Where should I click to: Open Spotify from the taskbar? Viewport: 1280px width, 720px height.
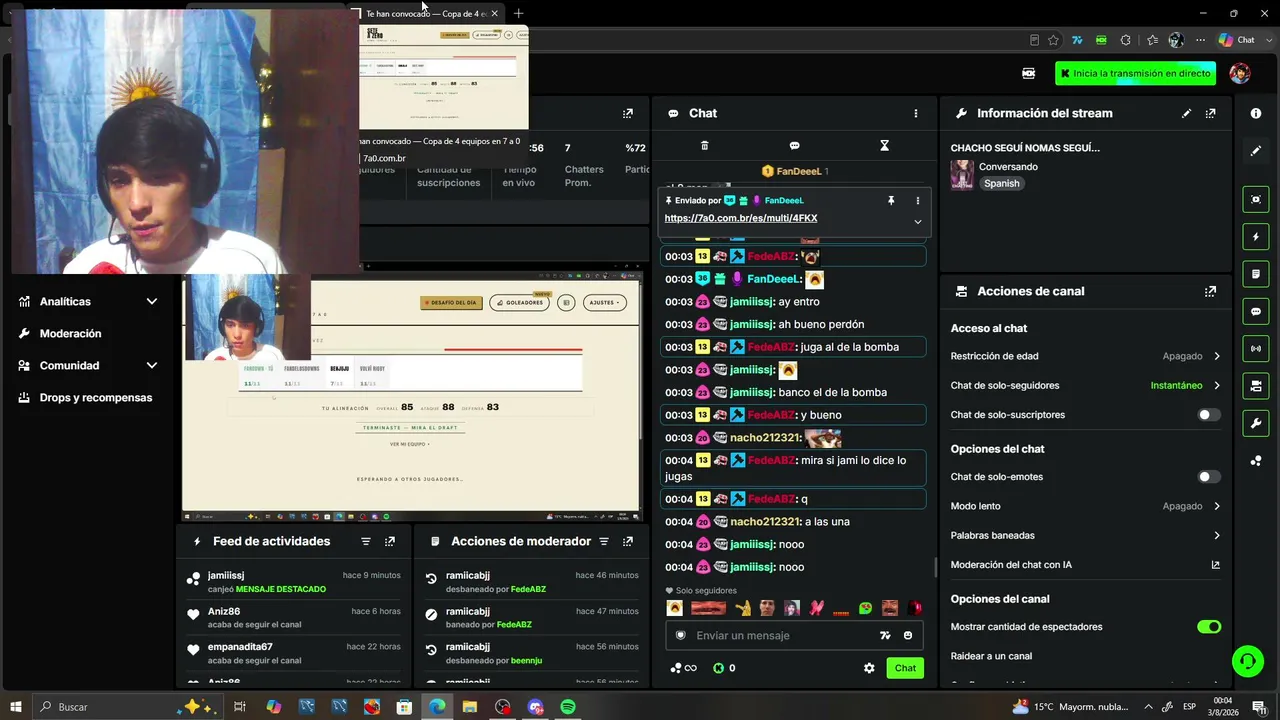coord(568,707)
